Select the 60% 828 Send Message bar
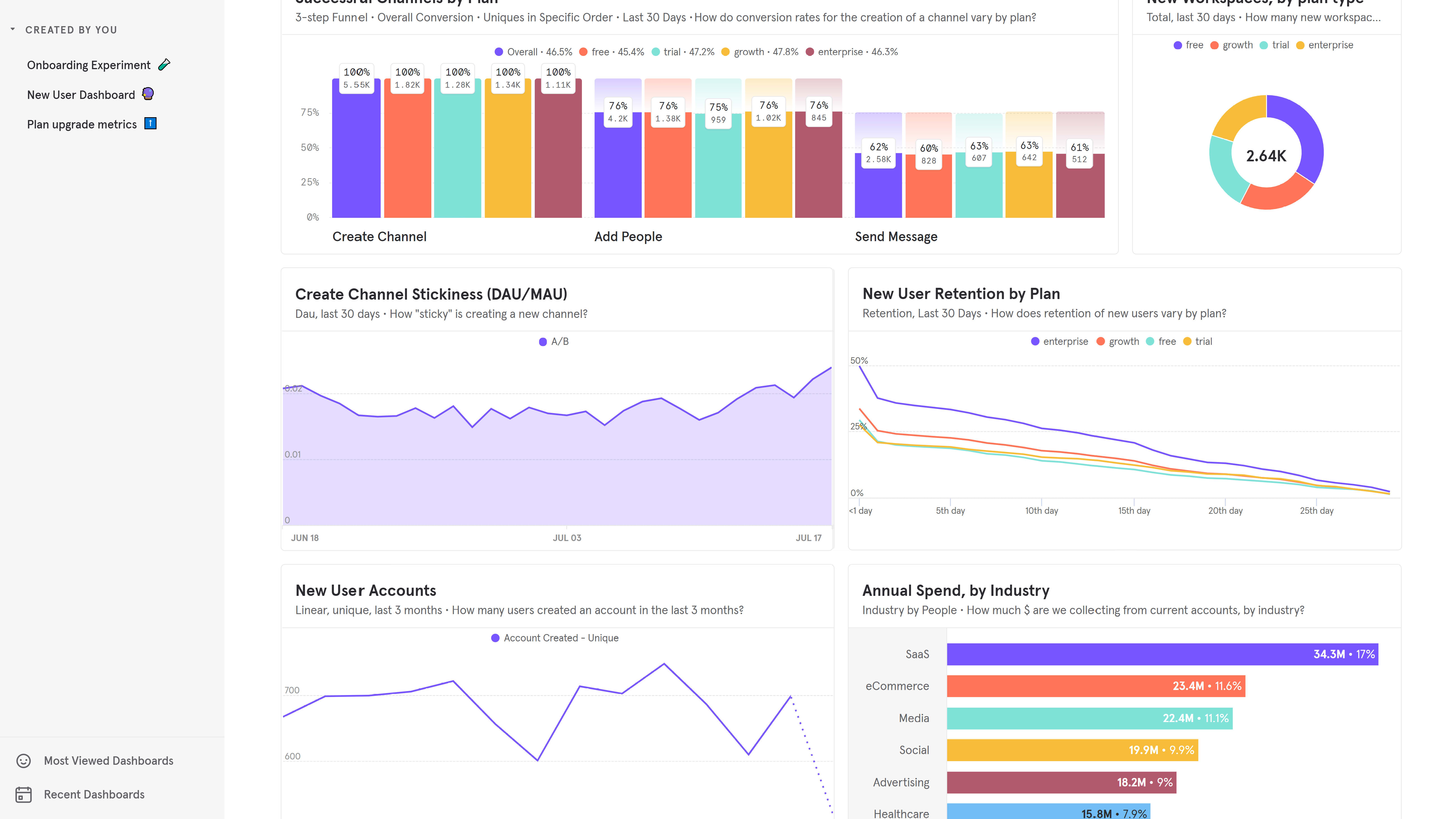 coord(929,185)
